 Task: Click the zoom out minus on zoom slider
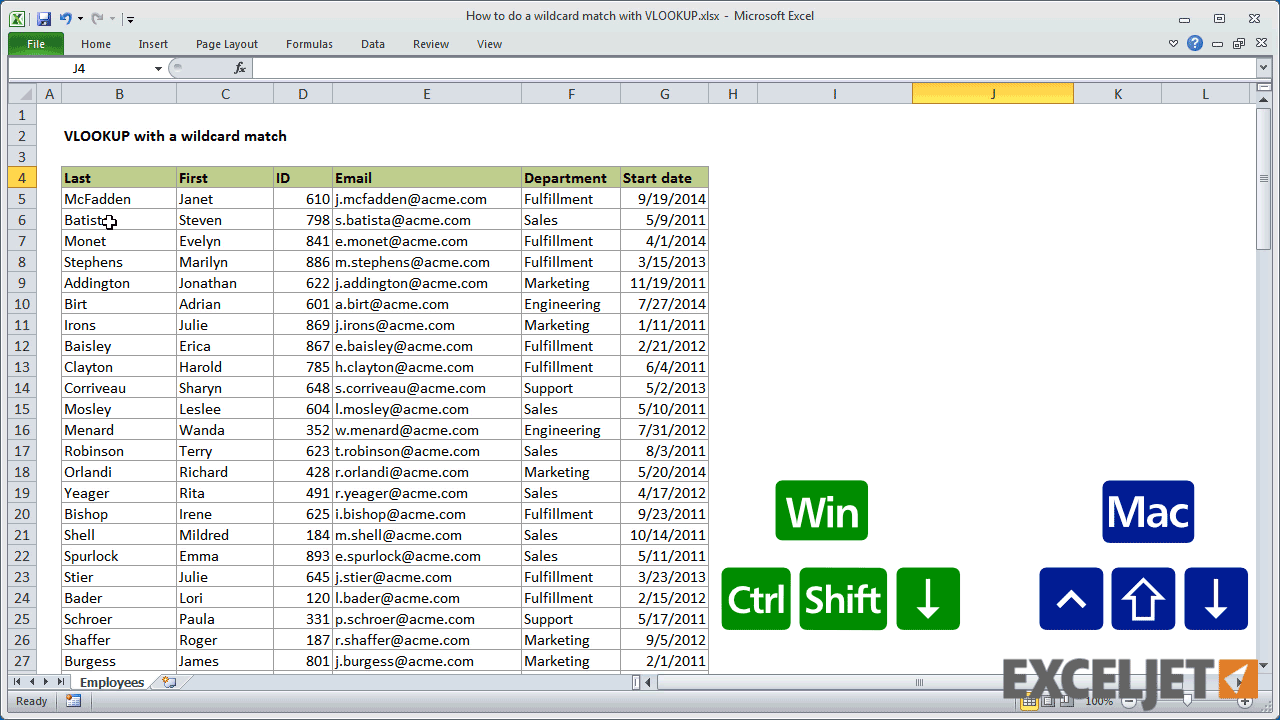tap(1128, 701)
